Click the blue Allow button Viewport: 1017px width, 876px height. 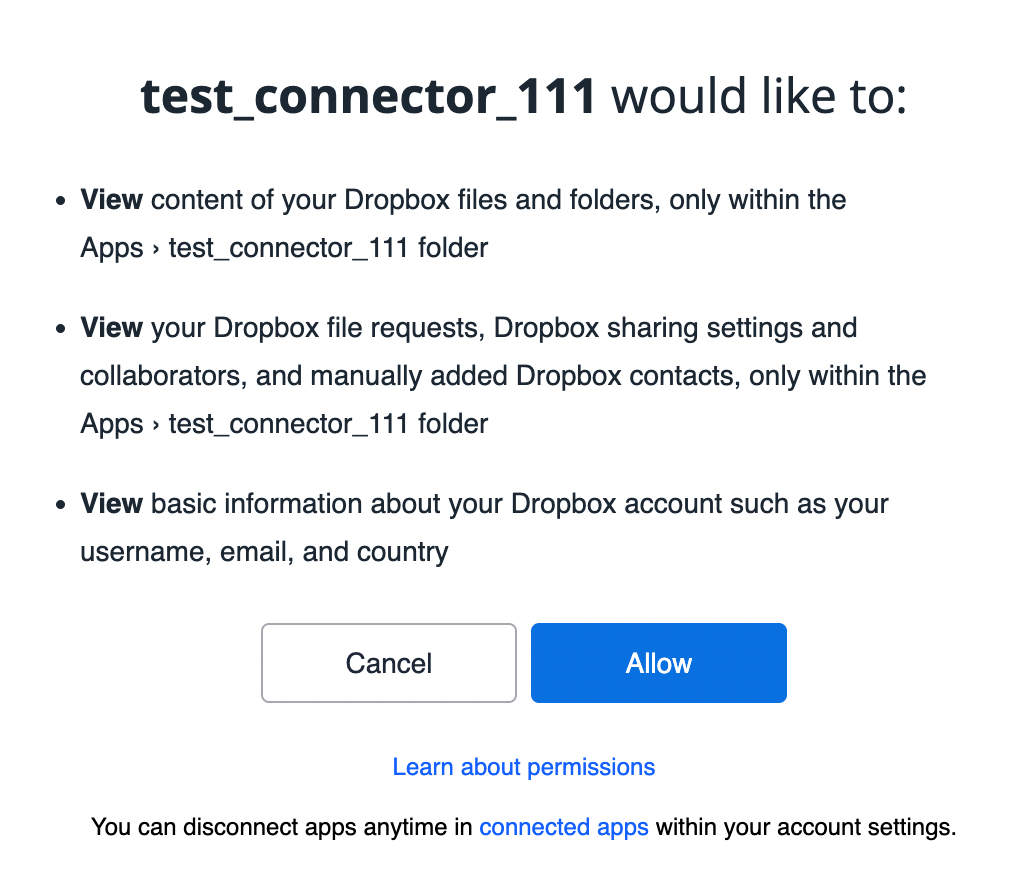[658, 663]
